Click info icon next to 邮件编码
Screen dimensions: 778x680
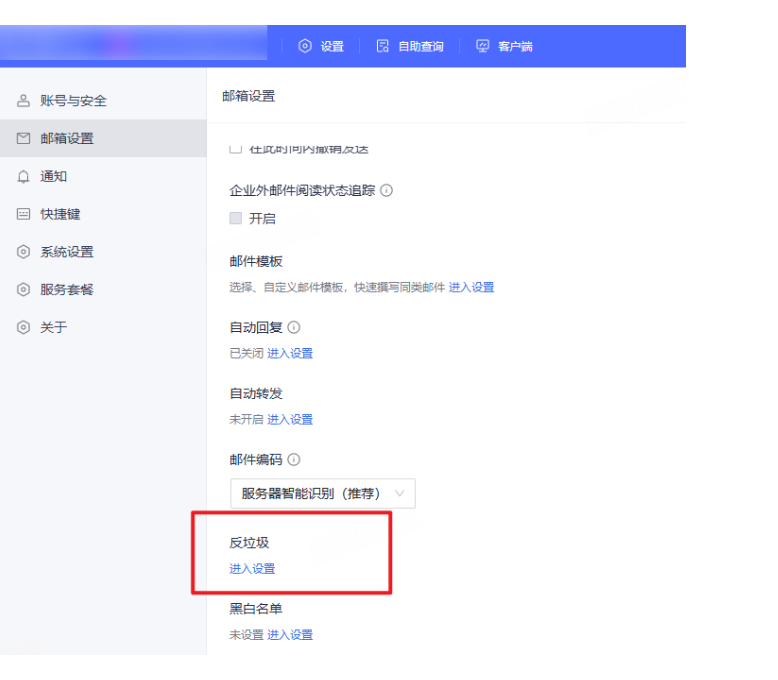(294, 460)
